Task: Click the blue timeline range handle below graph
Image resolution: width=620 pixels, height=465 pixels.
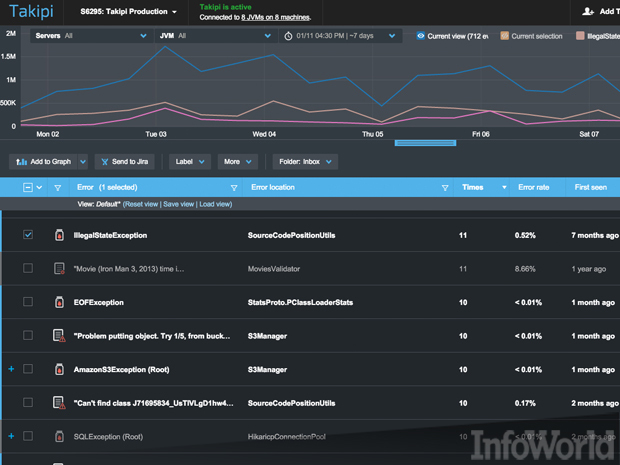Action: 426,143
